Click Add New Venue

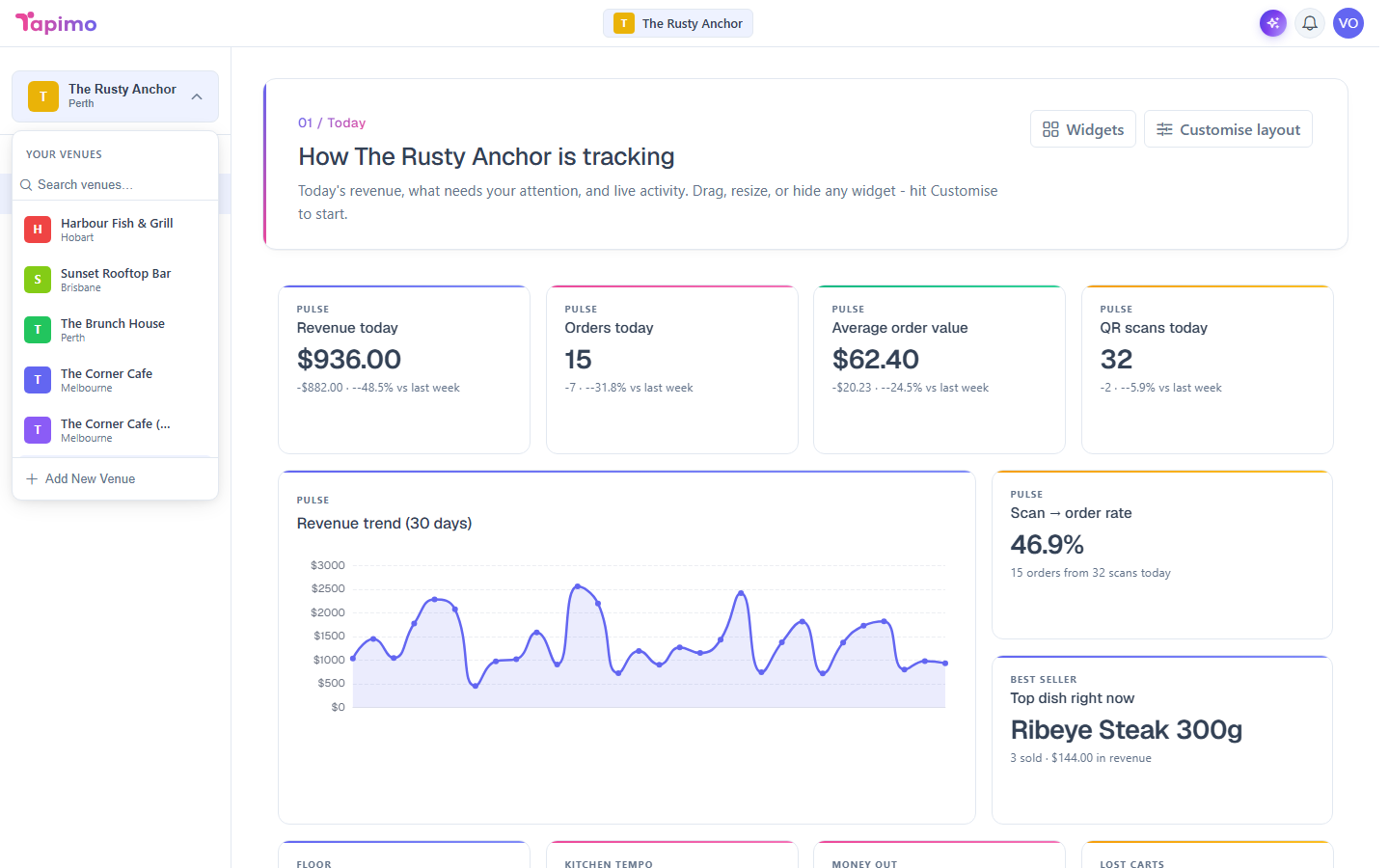[x=115, y=479]
